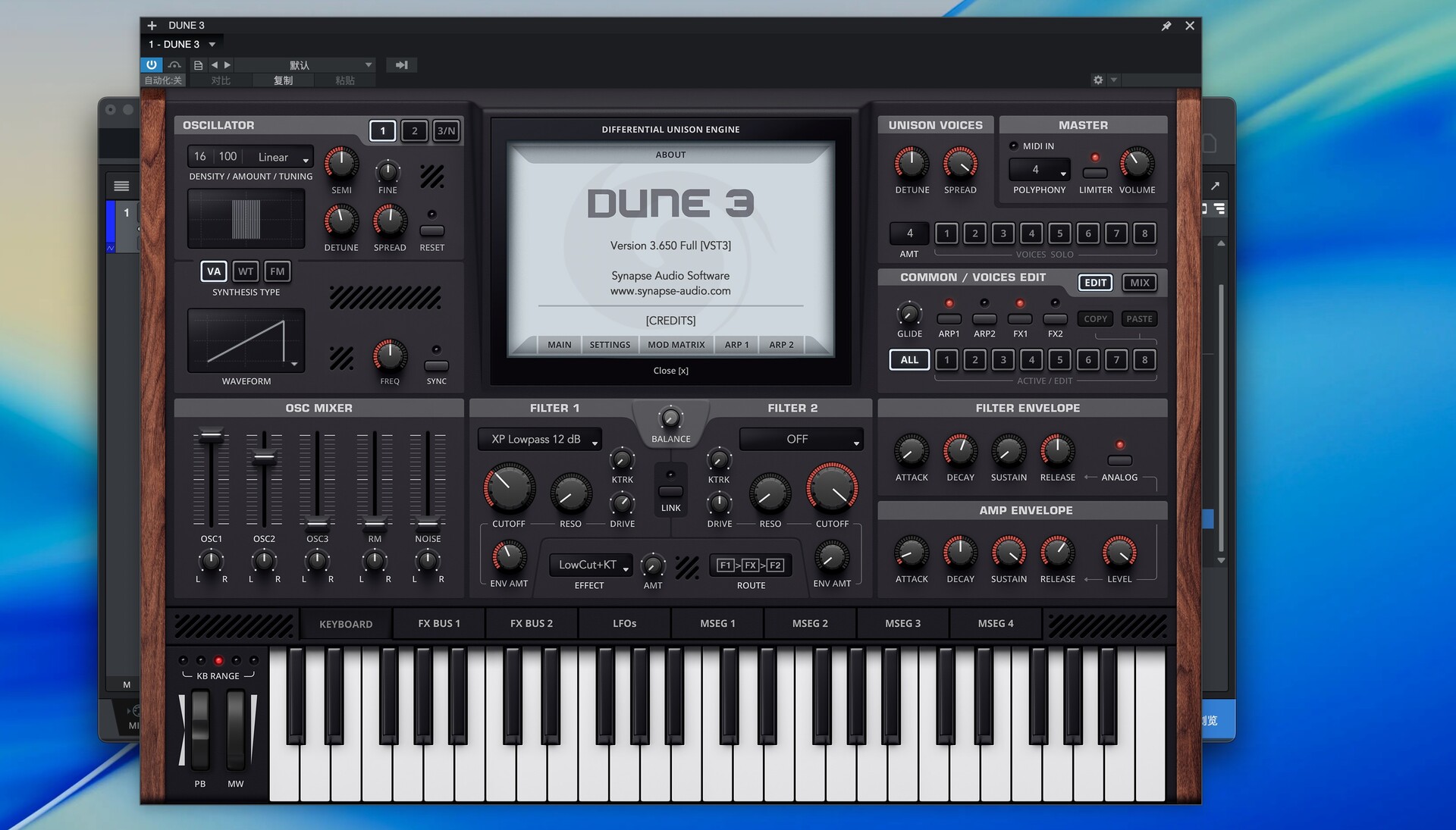Click the voices PASTE button
The image size is (1456, 830).
(x=1139, y=319)
